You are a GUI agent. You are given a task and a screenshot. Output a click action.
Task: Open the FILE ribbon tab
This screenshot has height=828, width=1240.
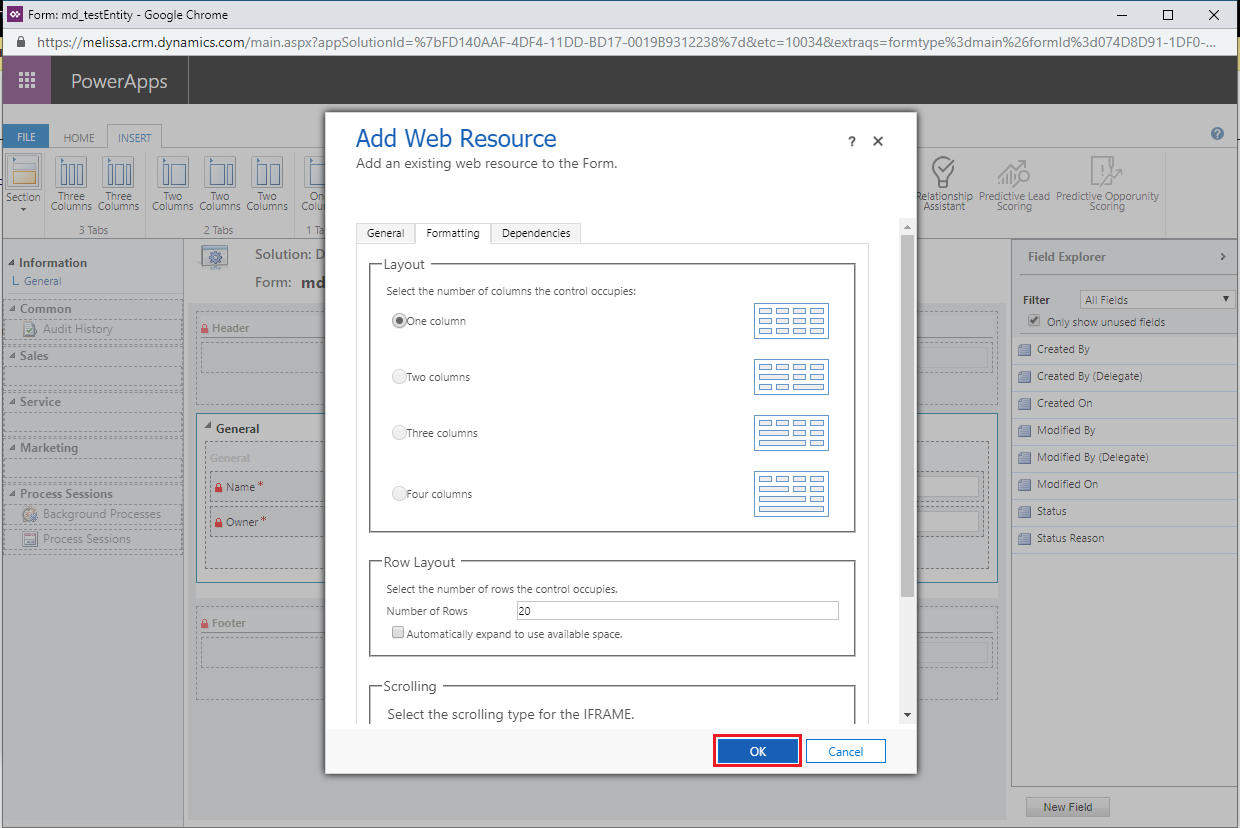click(26, 138)
